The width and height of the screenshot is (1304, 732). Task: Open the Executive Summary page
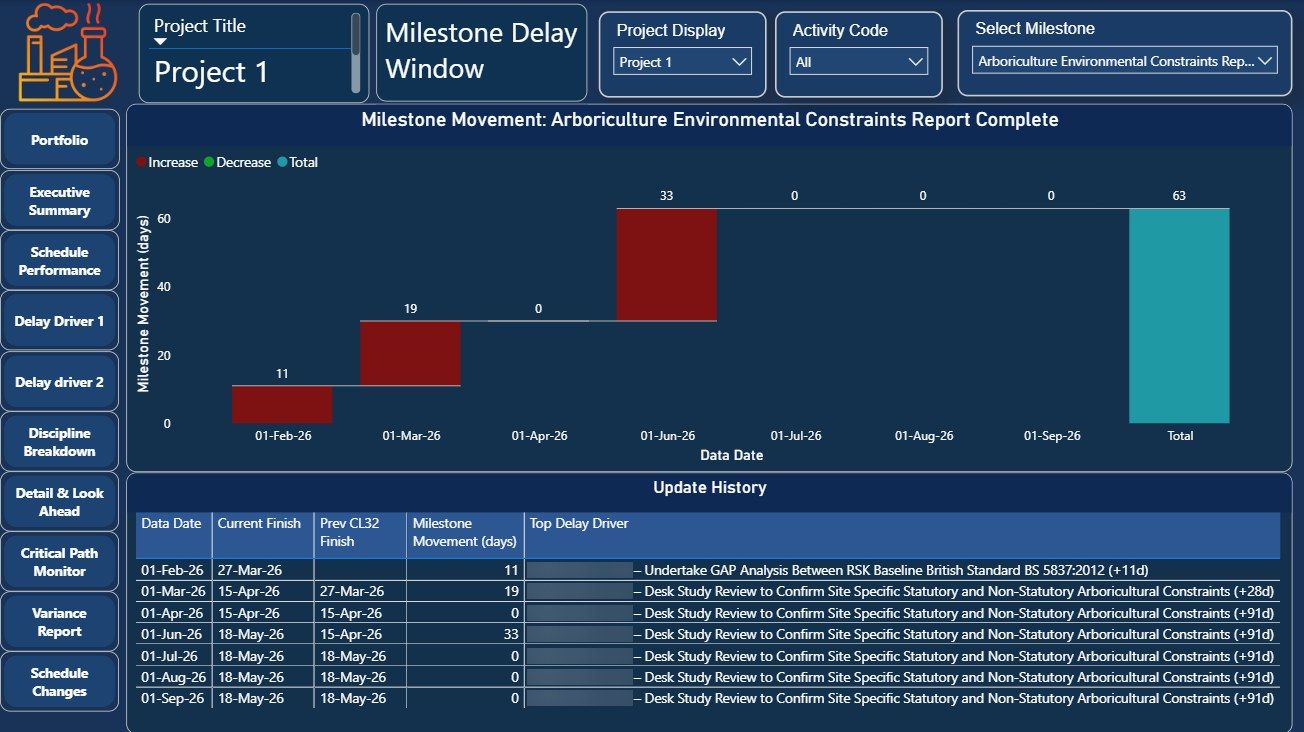click(60, 201)
